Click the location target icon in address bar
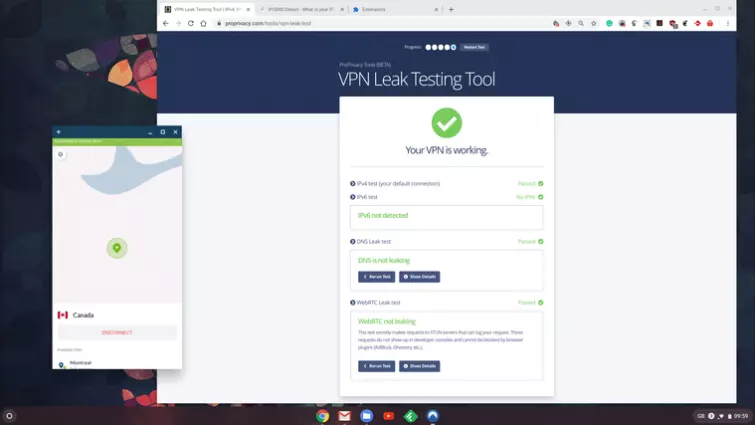Screen dimensions: 755x425 click(569, 23)
